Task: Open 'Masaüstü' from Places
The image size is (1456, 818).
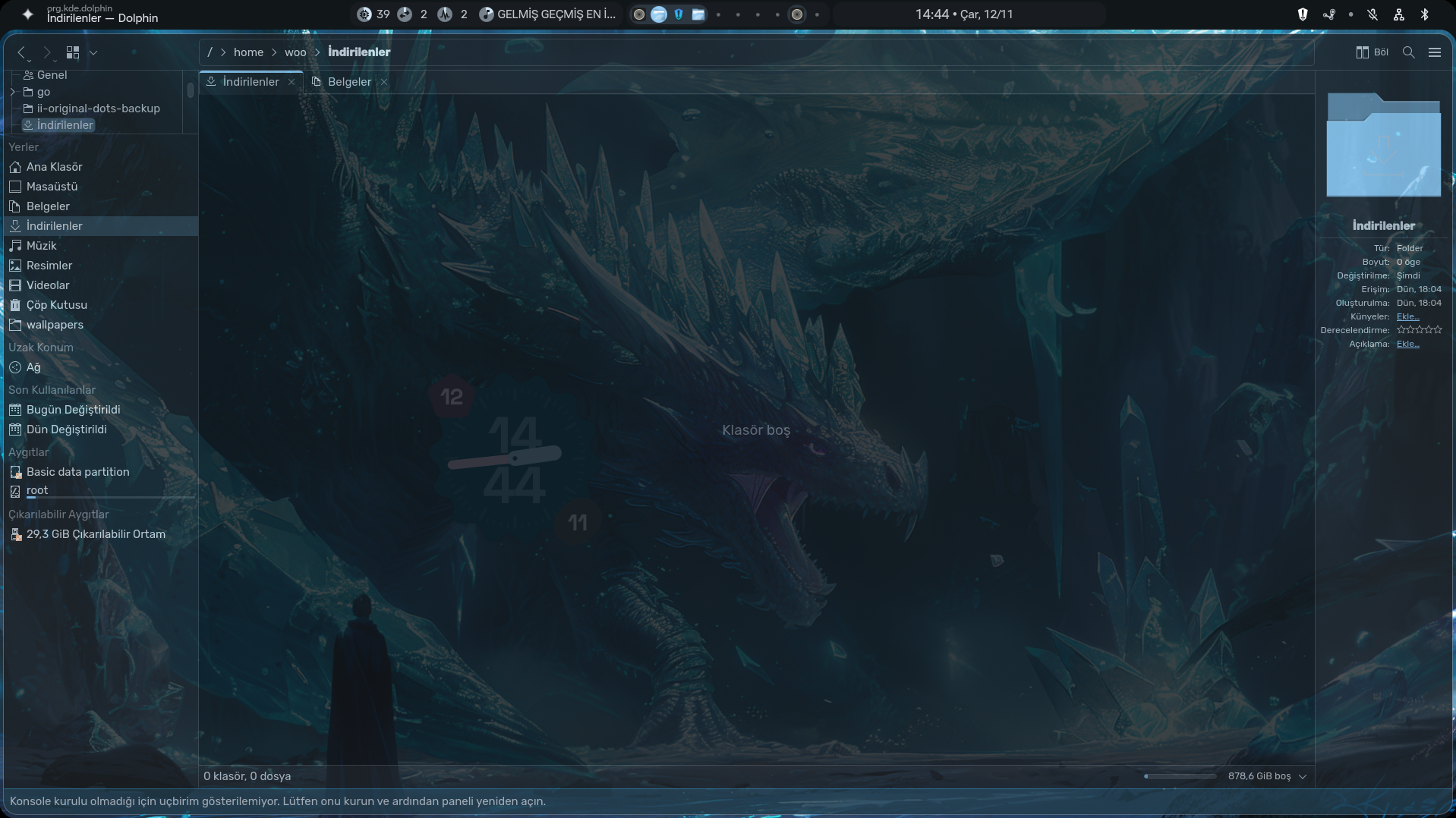Action: [x=101, y=187]
